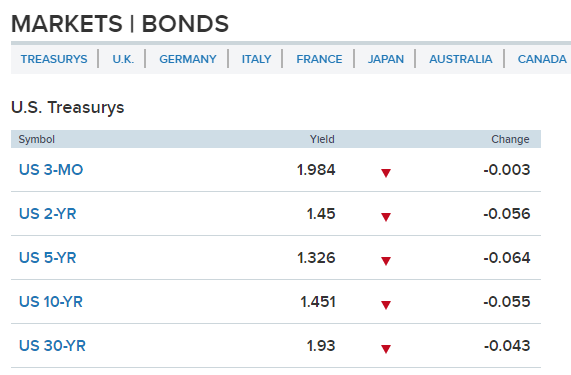Image resolution: width=571 pixels, height=375 pixels.
Task: Click the red down arrow for US 10-YR
Action: [386, 304]
